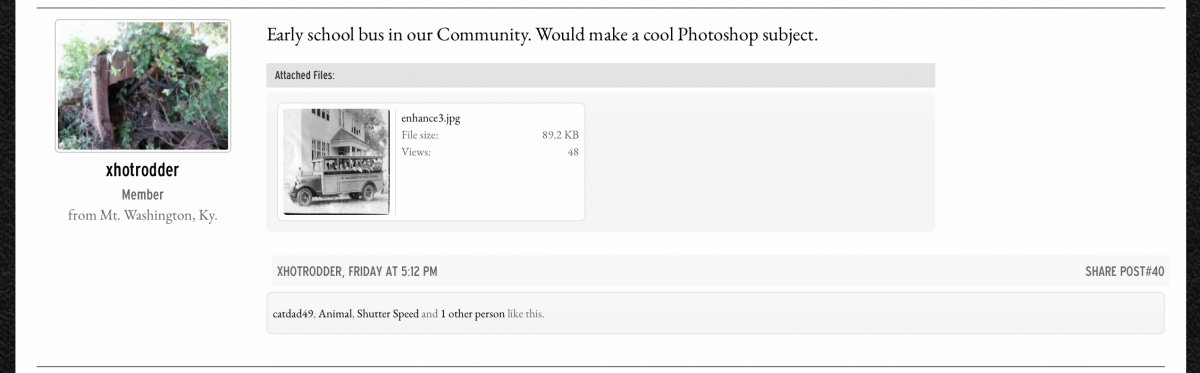Open Animal's profile from likes list
The image size is (1200, 373).
coord(335,314)
